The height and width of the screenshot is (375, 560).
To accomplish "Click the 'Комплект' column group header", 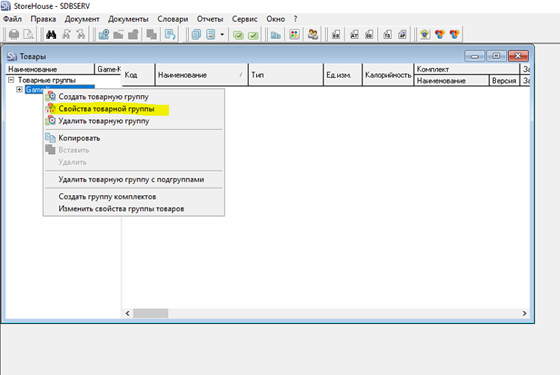I will point(466,69).
